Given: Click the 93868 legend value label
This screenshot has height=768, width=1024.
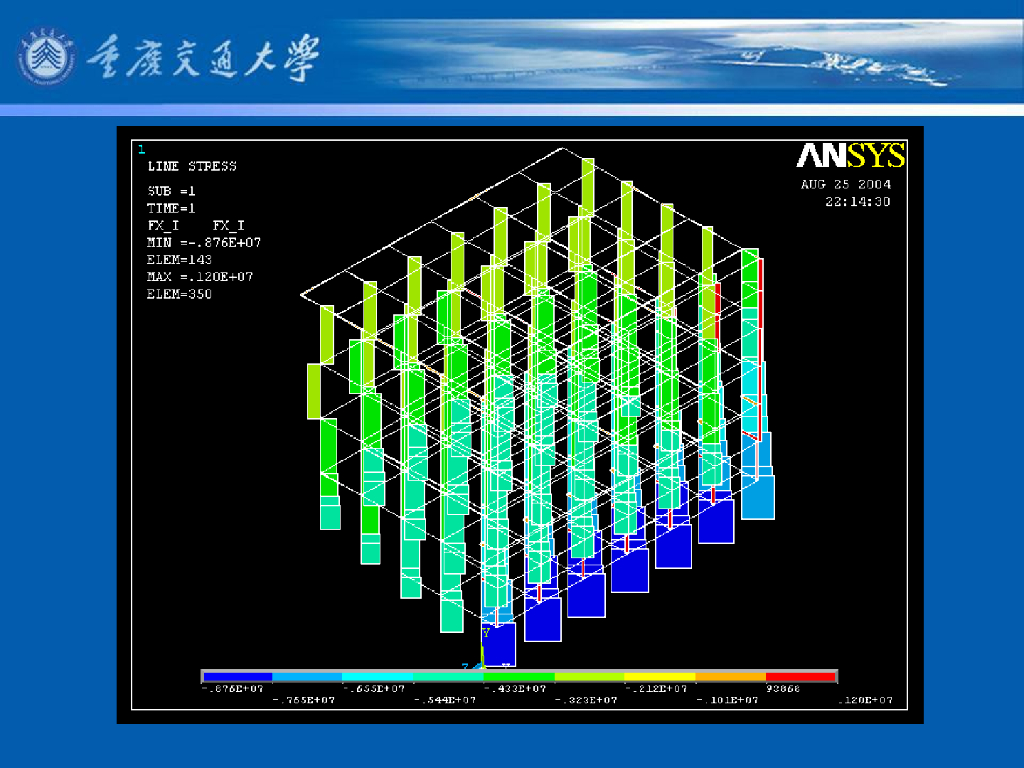Looking at the screenshot, I should [x=783, y=688].
